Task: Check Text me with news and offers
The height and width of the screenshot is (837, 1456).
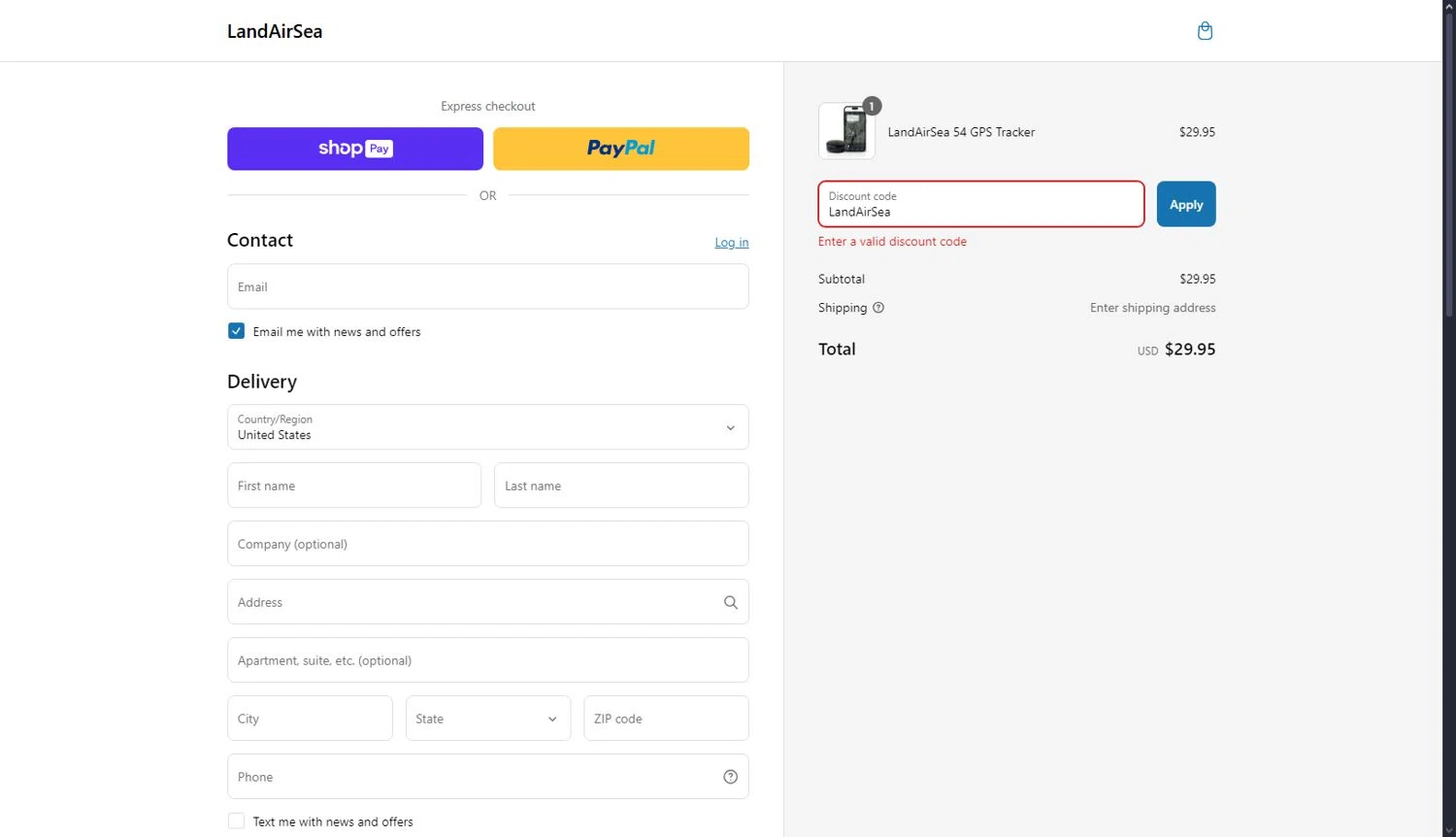Action: click(x=236, y=821)
